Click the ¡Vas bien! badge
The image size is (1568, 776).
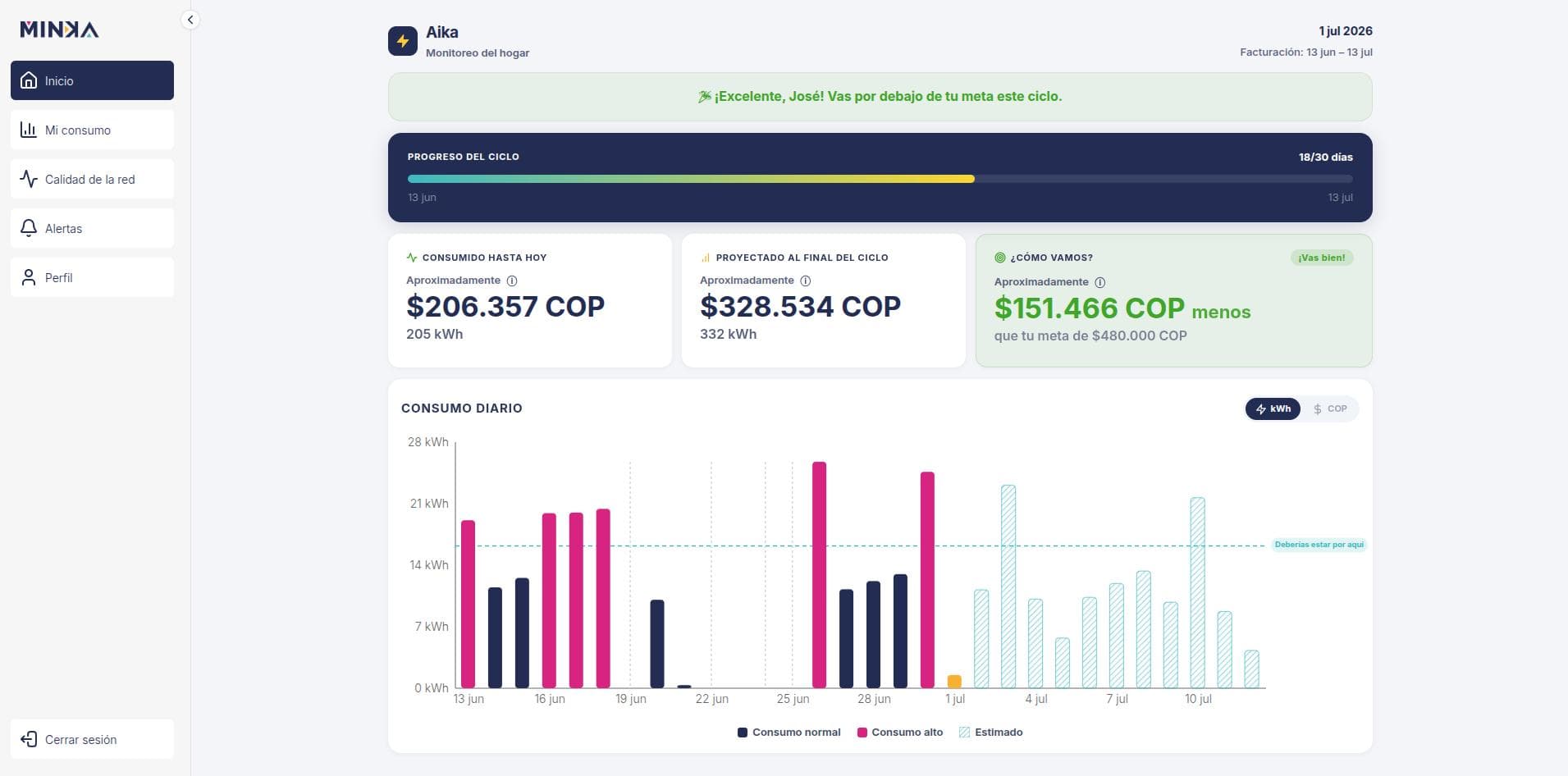pos(1322,258)
